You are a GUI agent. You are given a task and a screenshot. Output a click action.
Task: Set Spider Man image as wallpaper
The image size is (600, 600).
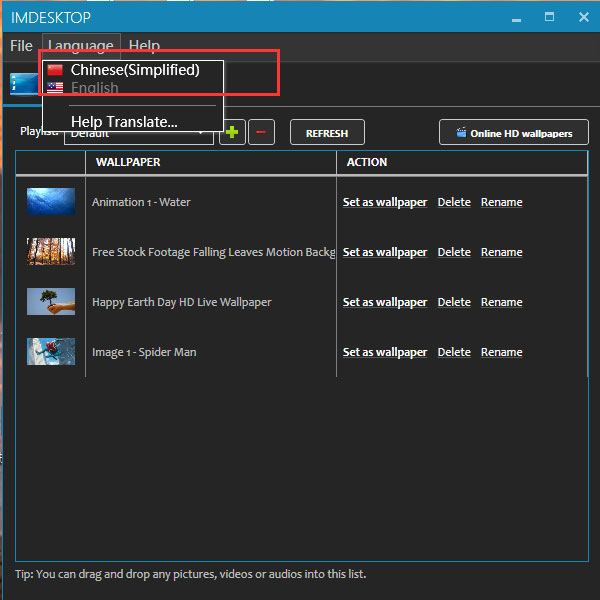point(385,352)
